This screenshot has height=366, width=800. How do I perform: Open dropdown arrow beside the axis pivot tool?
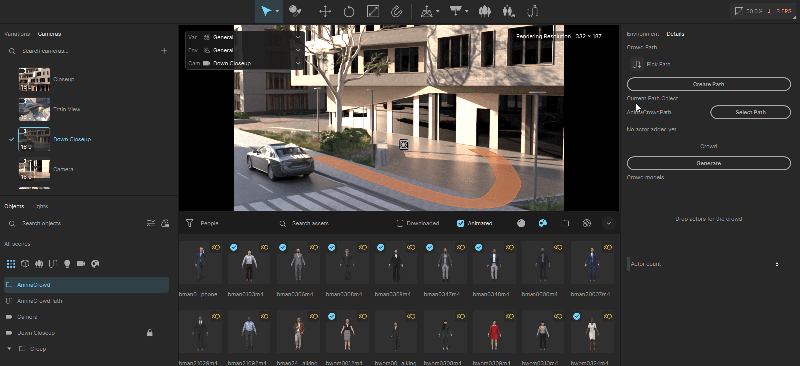click(438, 11)
